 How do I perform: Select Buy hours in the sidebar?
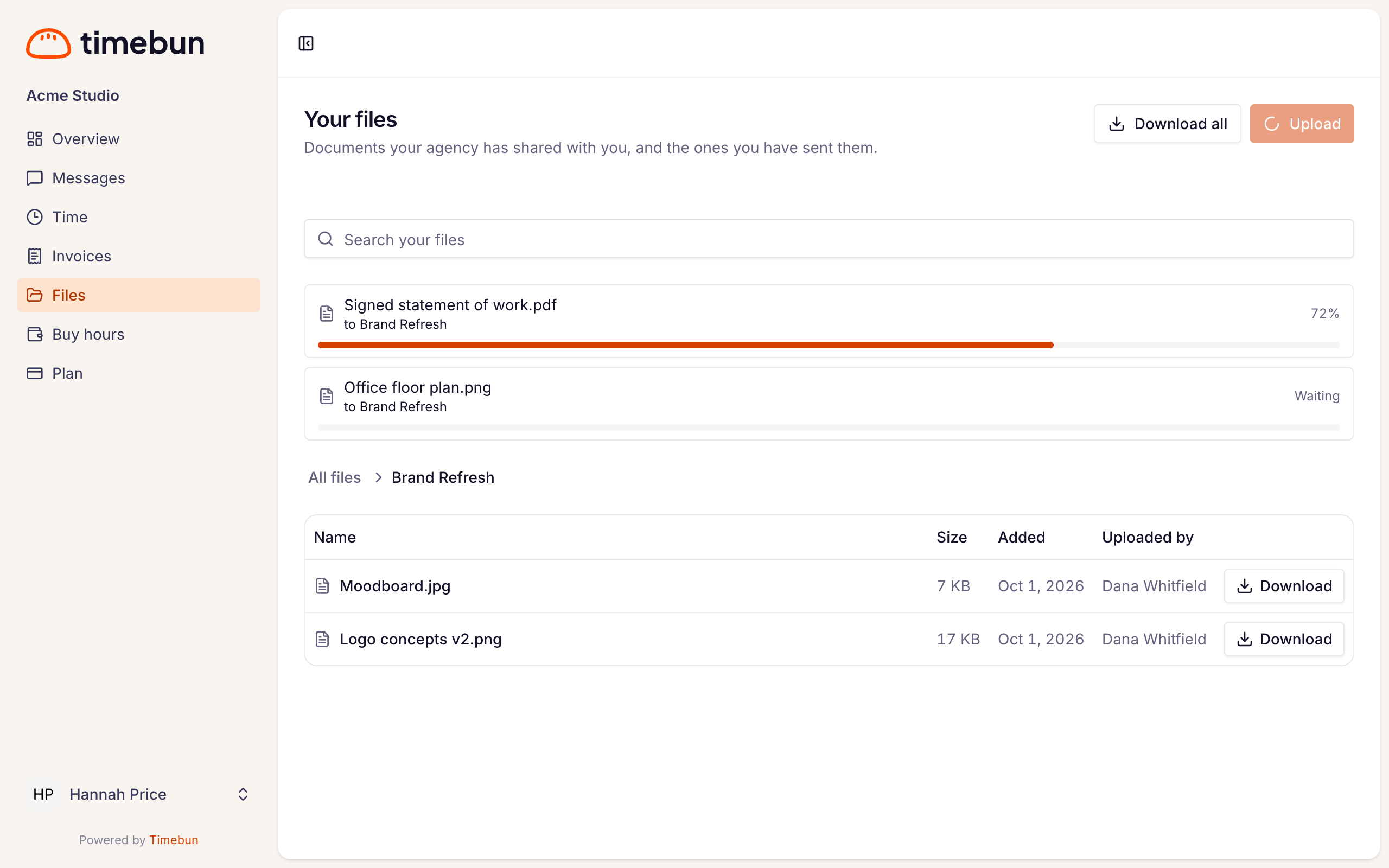coord(139,334)
